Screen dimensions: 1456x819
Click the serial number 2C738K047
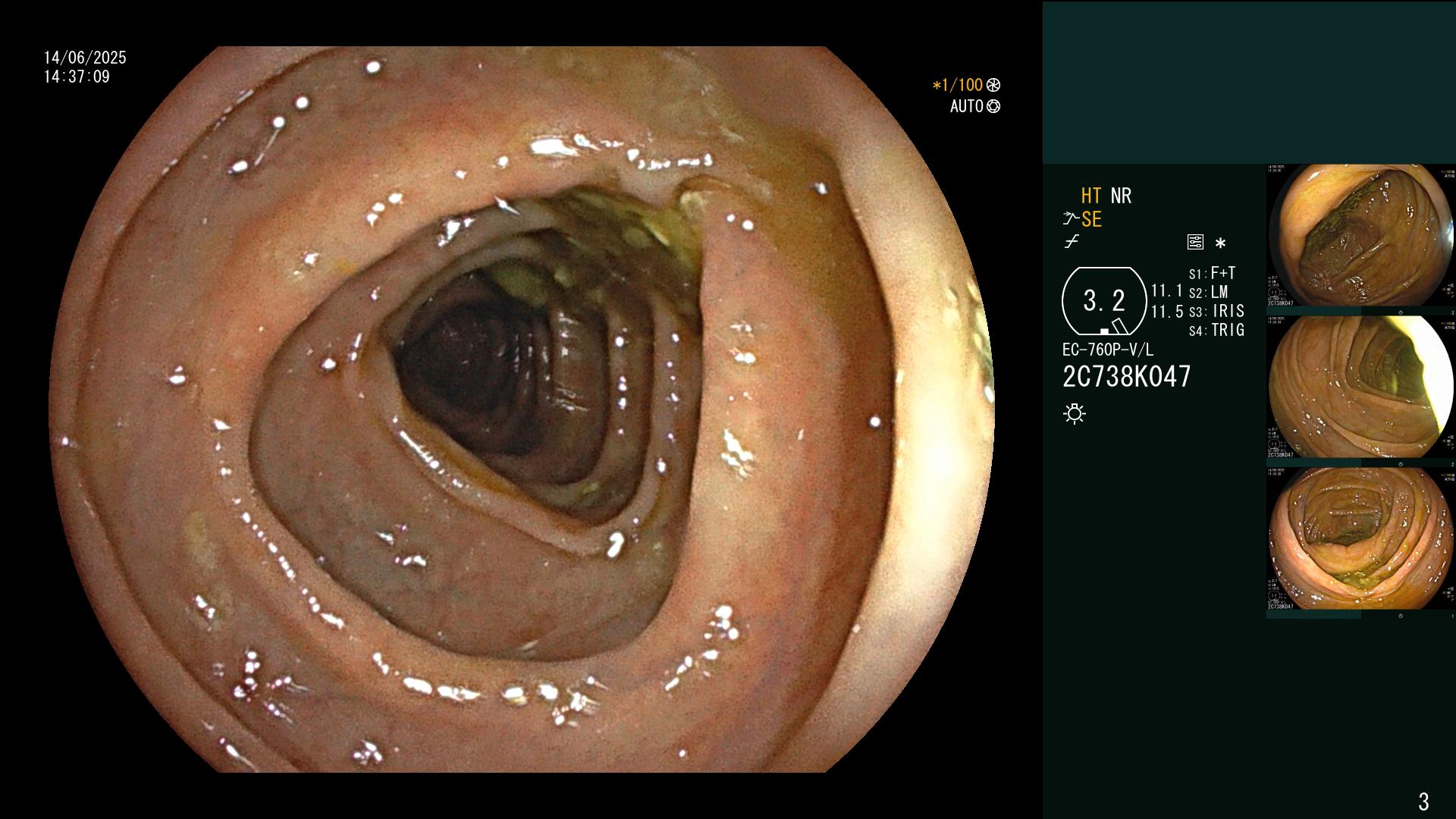[1127, 377]
